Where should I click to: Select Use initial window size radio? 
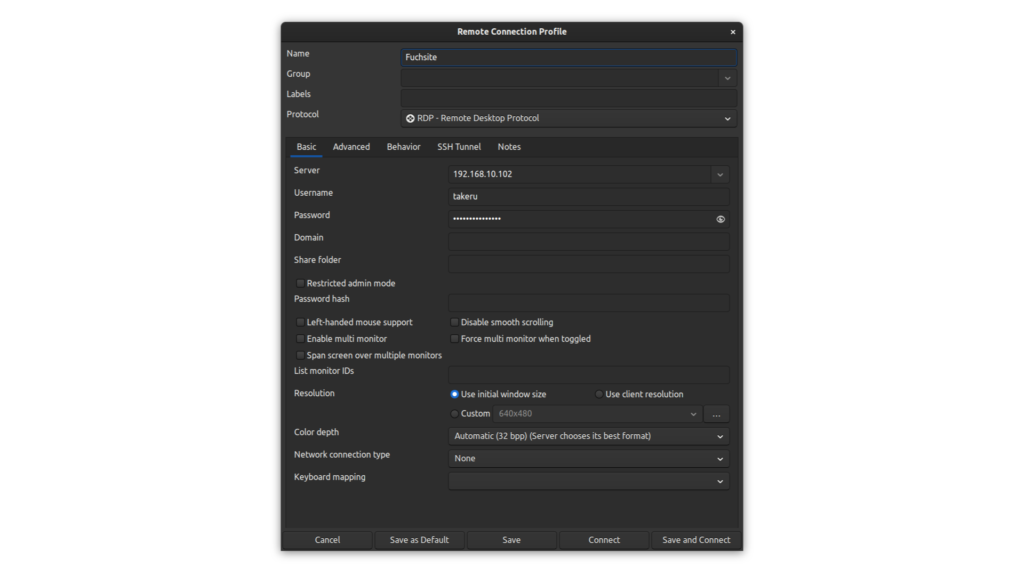point(455,394)
